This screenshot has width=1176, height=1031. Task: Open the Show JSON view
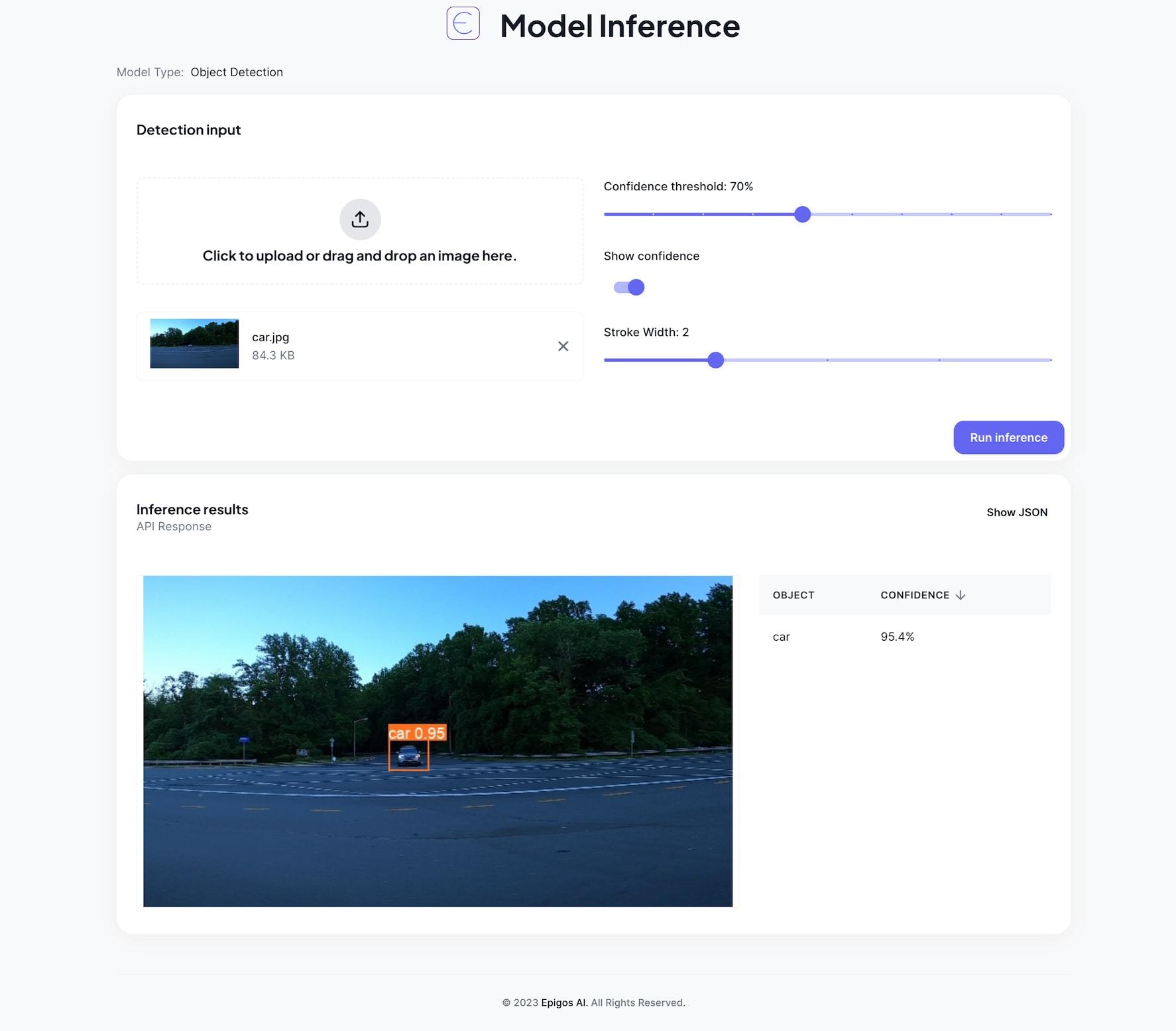click(x=1016, y=512)
